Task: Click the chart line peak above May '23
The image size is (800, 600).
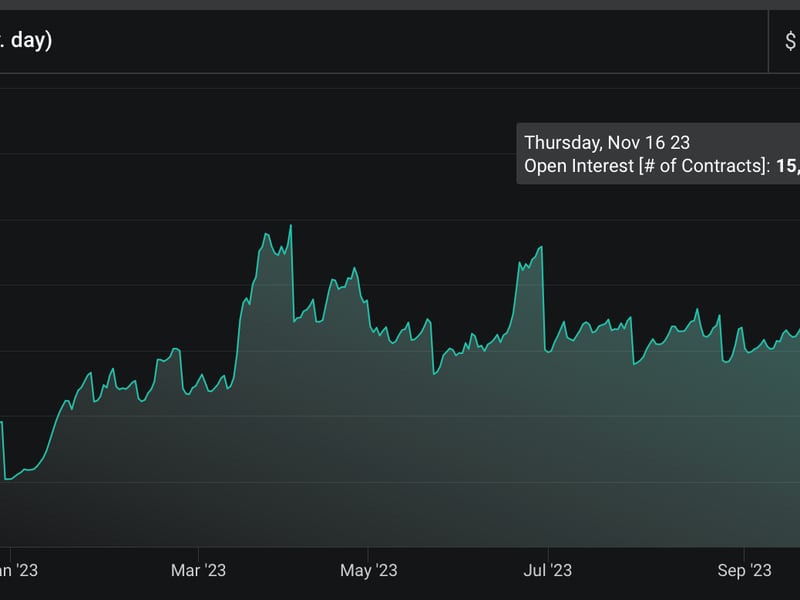Action: click(x=353, y=269)
